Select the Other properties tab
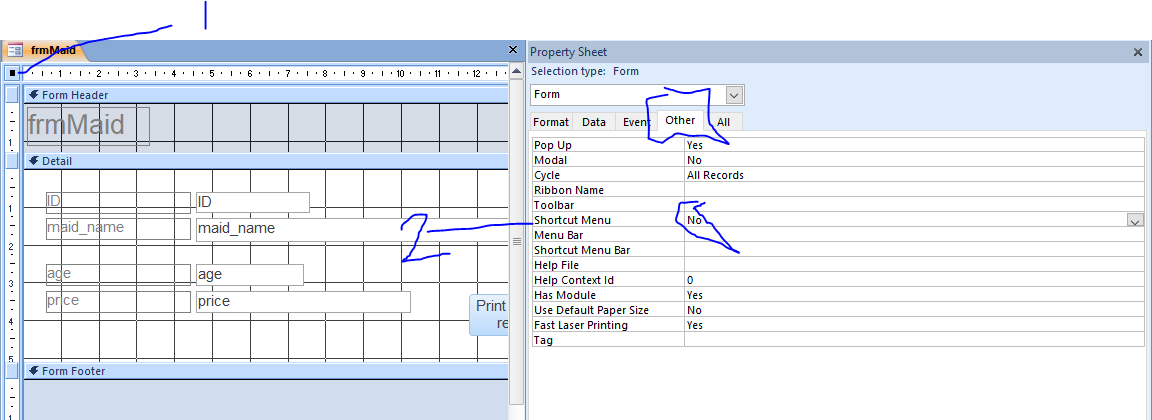The height and width of the screenshot is (420, 1152). 680,121
